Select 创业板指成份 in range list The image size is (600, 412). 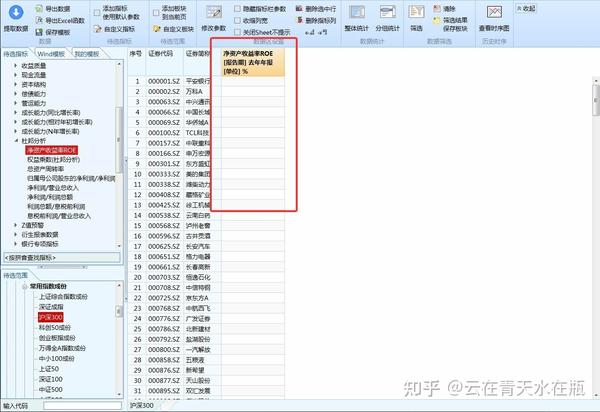pos(57,338)
